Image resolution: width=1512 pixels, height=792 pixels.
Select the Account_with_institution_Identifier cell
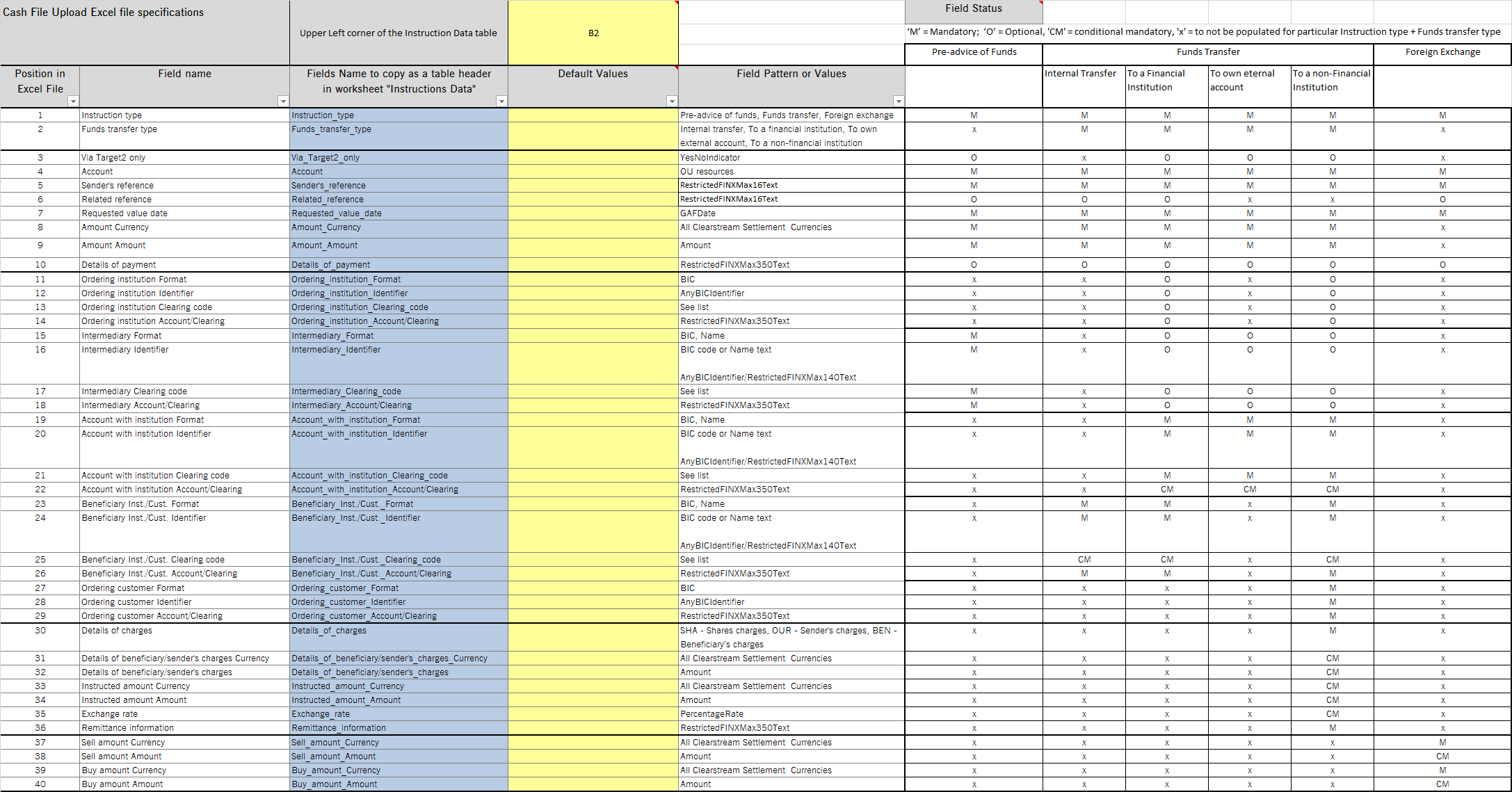(x=399, y=448)
